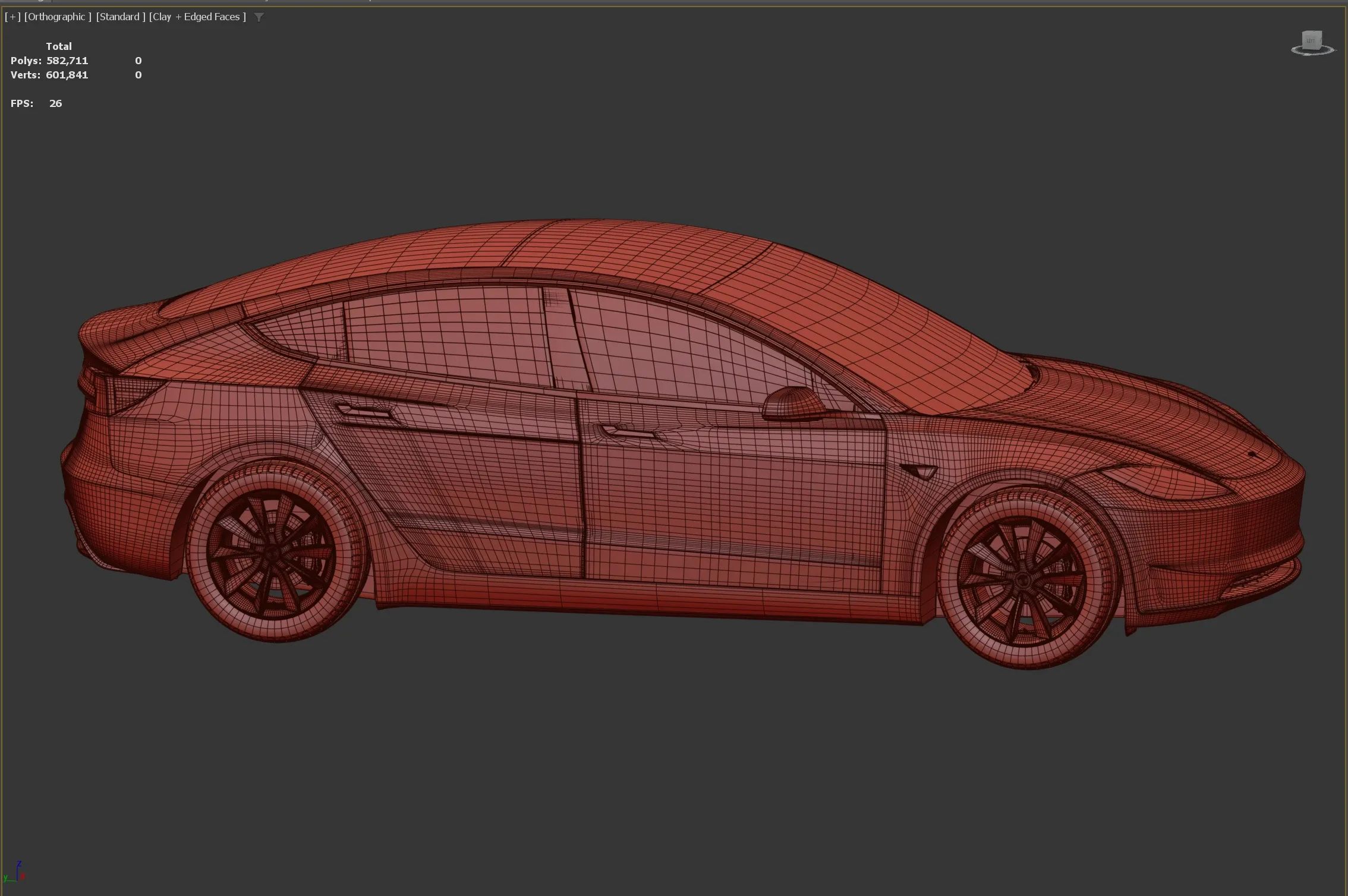1348x896 pixels.
Task: Click the car's front wheel rim
Action: pos(1022,580)
